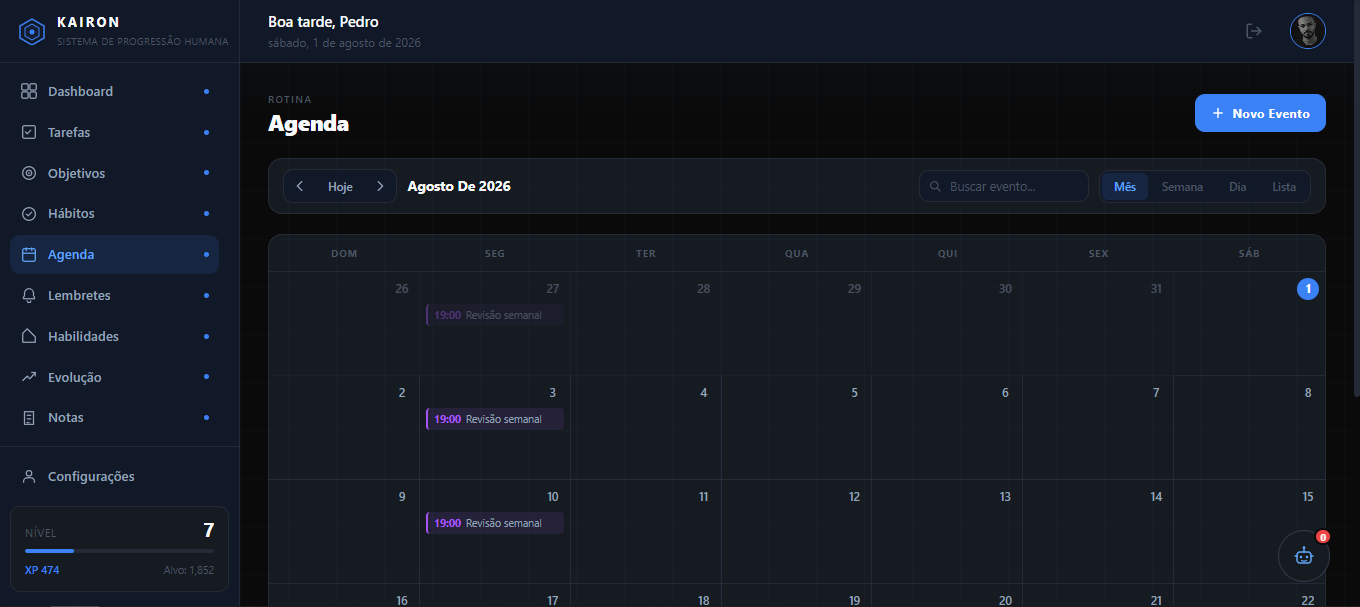The width and height of the screenshot is (1360, 607).
Task: Click the date text sábado, 1 de agosto
Action: [344, 43]
